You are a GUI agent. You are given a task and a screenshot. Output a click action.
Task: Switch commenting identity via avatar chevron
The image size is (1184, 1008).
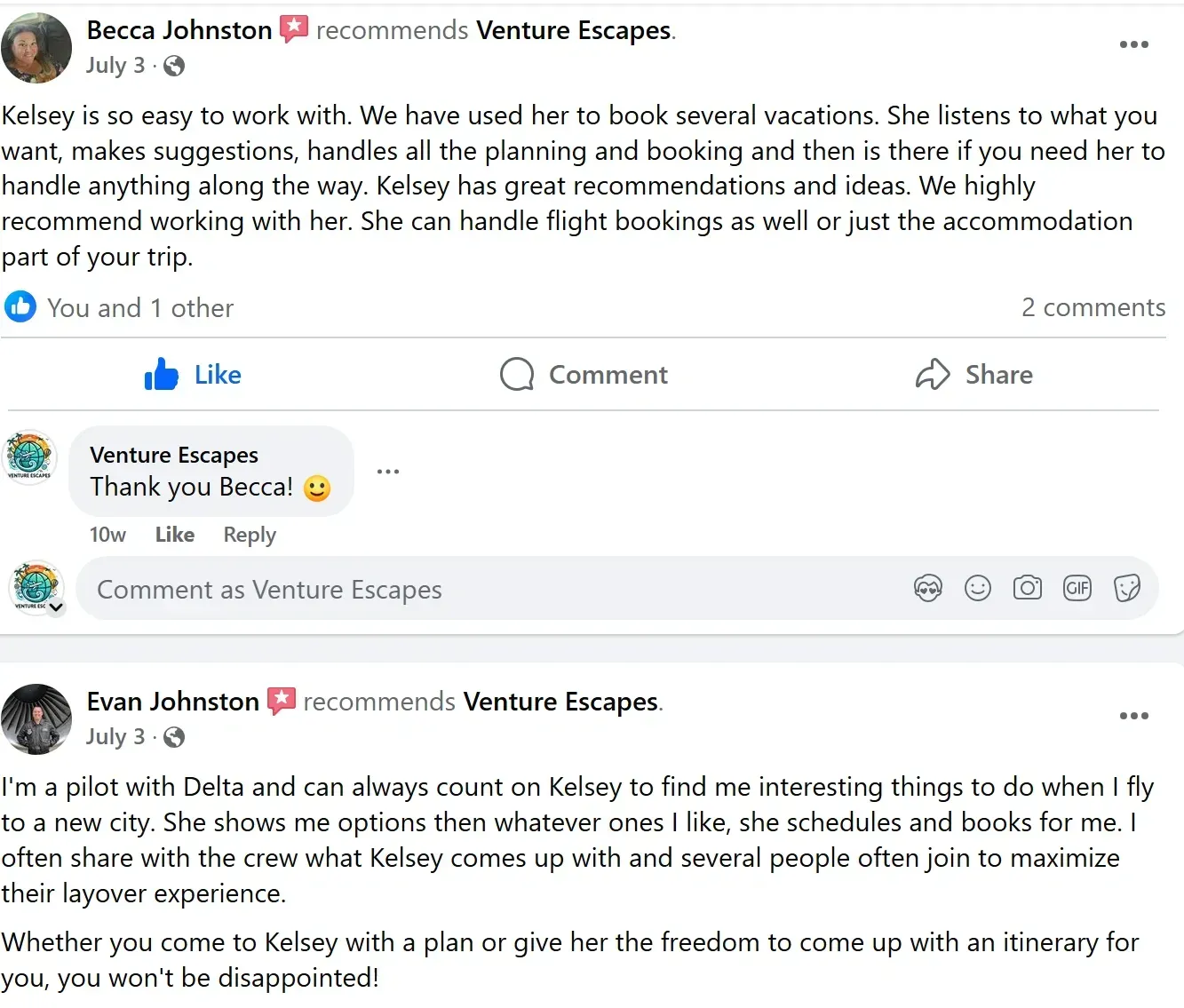56,607
